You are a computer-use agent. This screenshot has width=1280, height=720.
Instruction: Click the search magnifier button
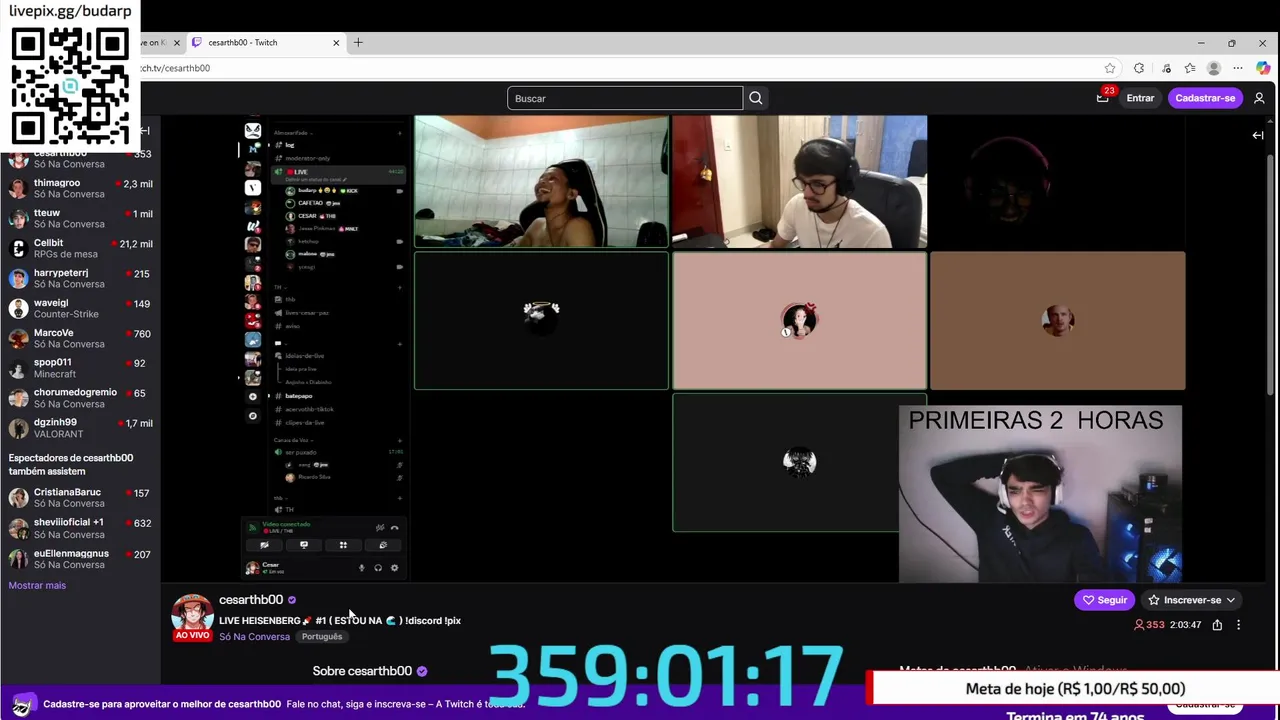tap(756, 98)
